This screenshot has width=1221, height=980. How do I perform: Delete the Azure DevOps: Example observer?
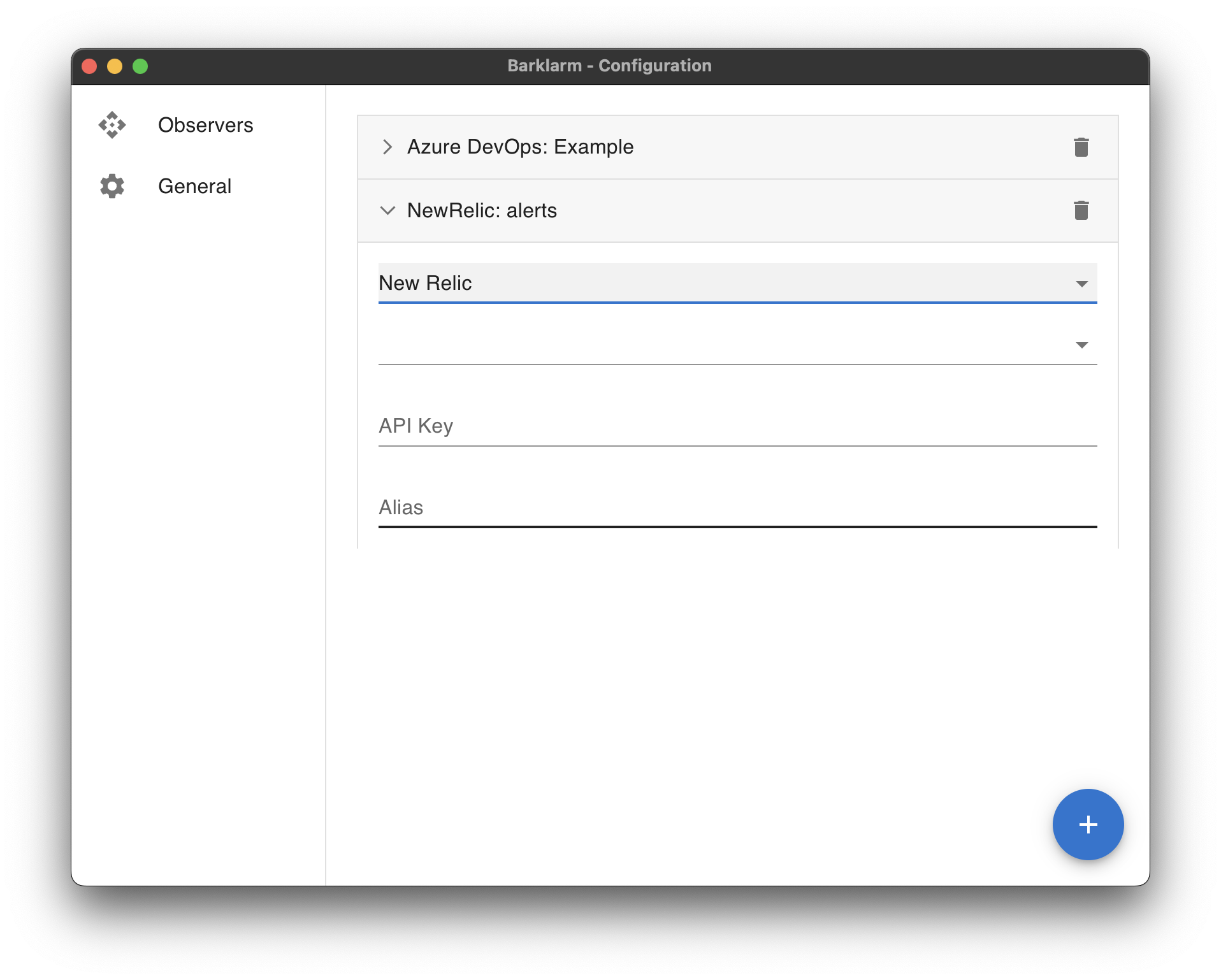click(x=1081, y=147)
